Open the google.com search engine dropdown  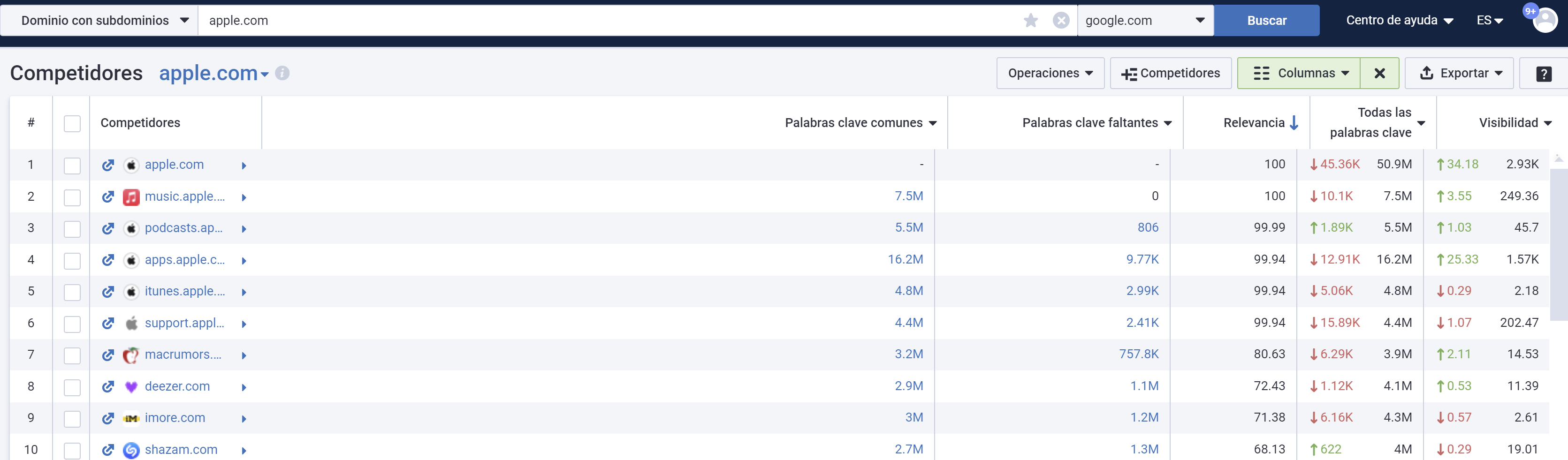coord(1144,20)
